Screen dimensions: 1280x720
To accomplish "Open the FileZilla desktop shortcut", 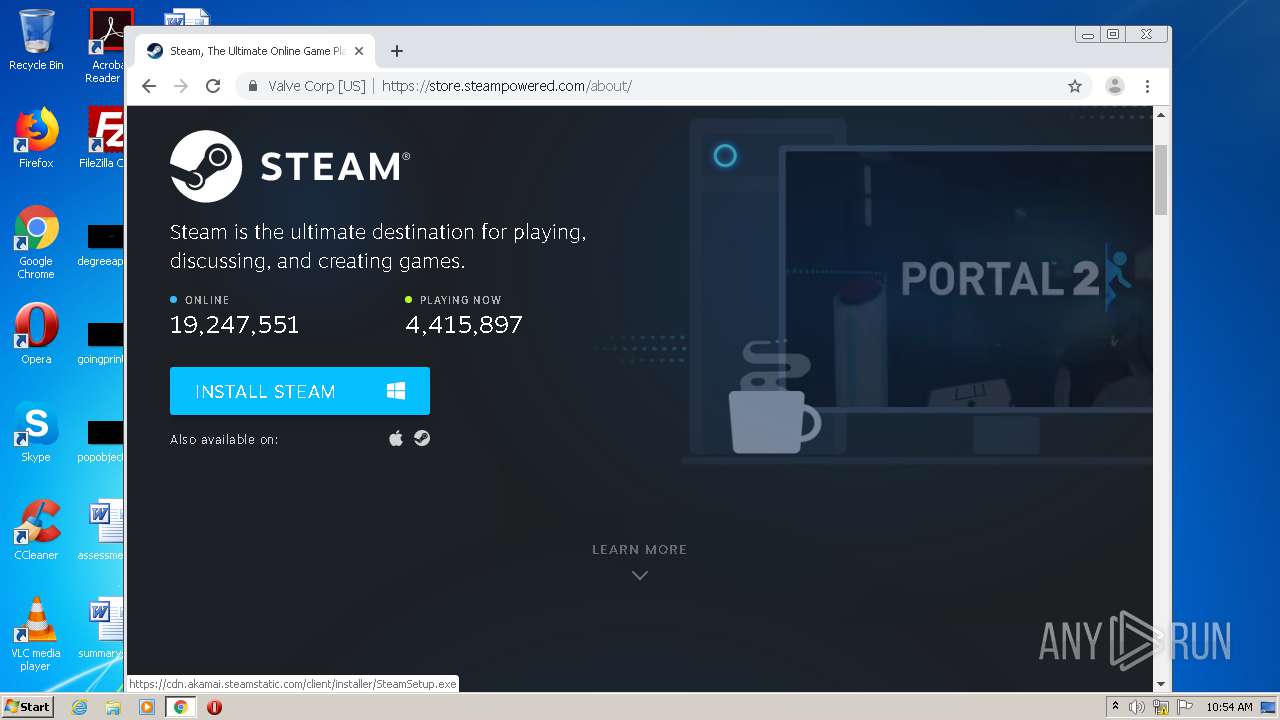I will [104, 138].
